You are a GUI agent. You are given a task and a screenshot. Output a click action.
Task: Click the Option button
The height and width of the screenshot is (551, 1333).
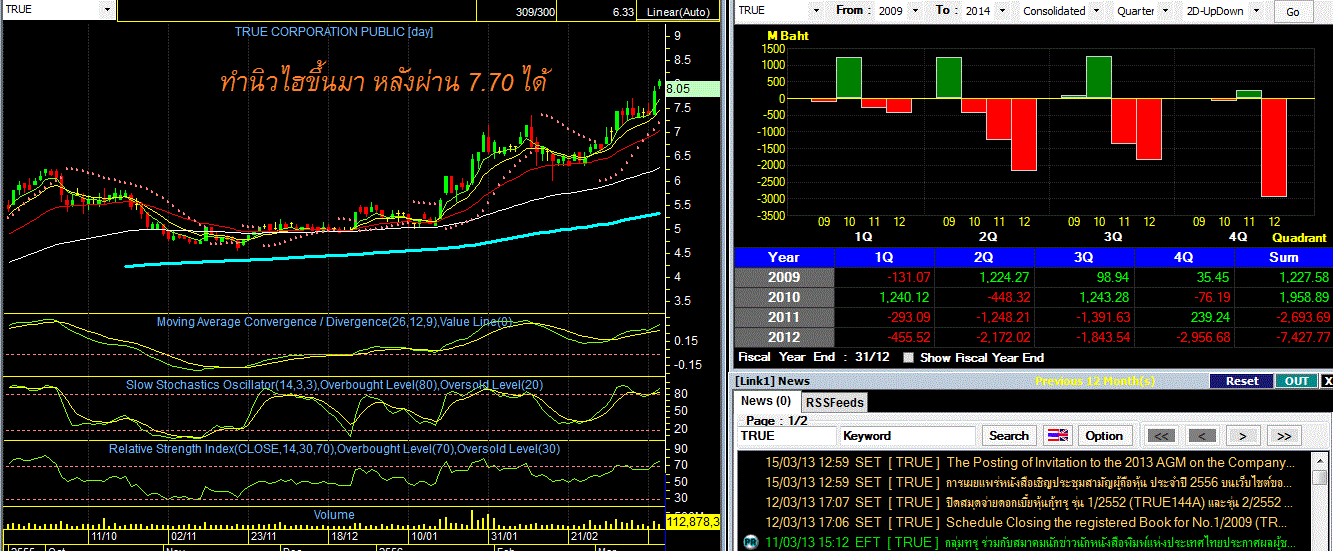click(x=1104, y=436)
